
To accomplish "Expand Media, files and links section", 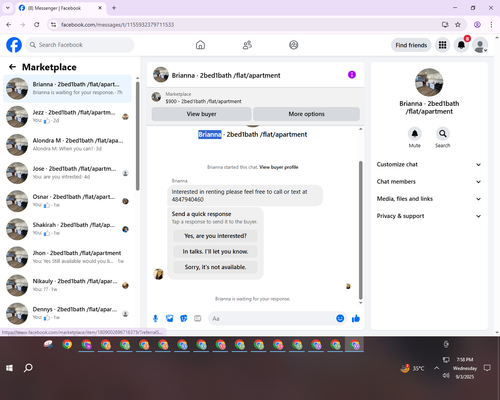I will (x=429, y=199).
